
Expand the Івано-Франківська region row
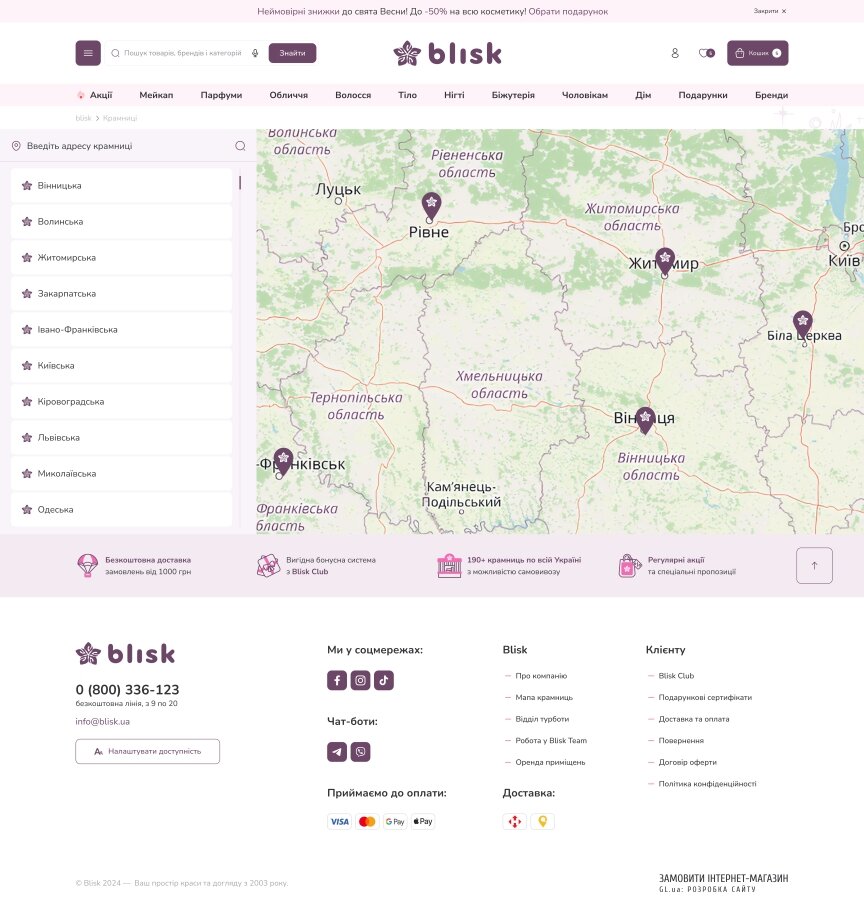pyautogui.click(x=121, y=330)
